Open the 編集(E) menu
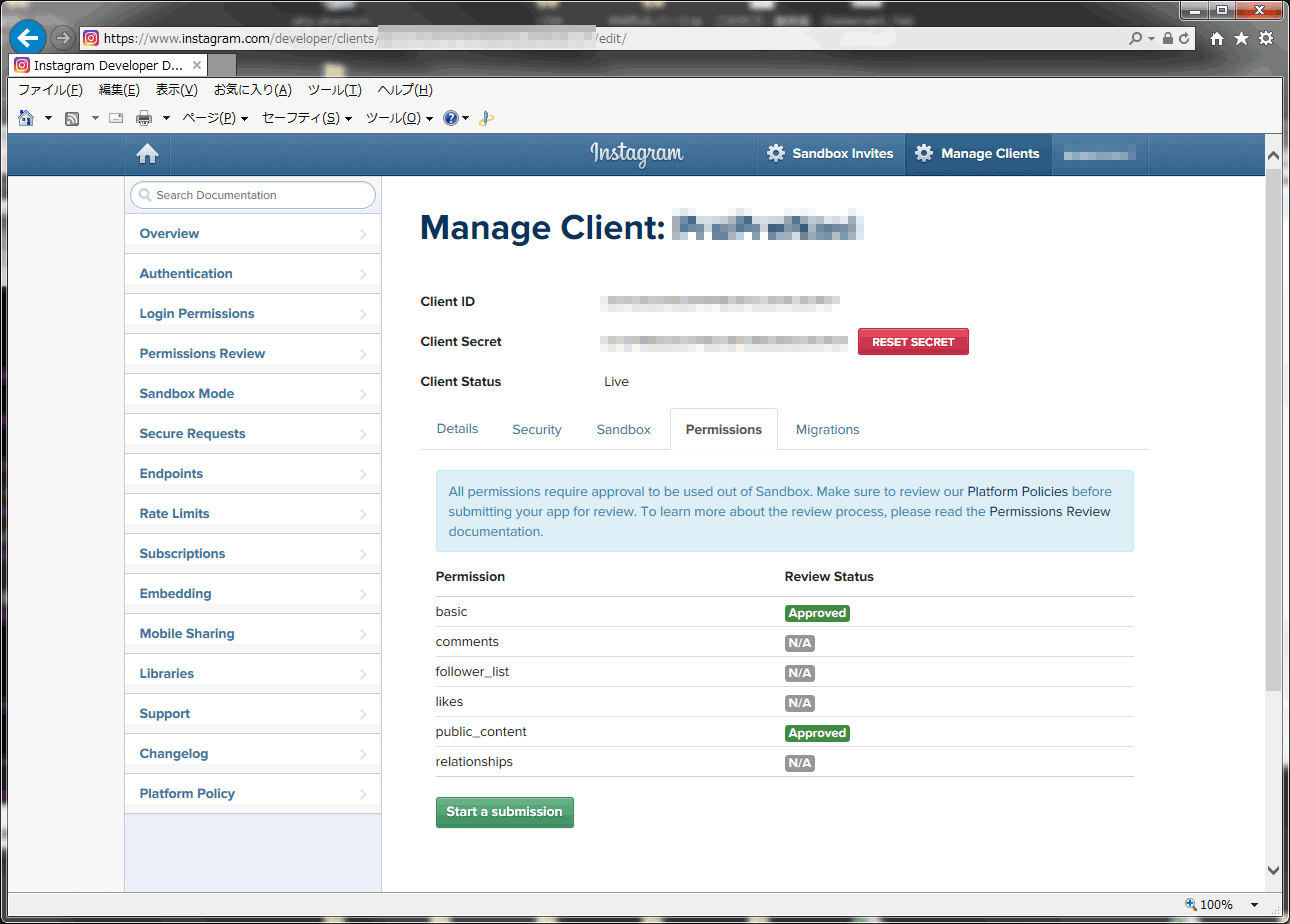The width and height of the screenshot is (1290, 924). click(x=119, y=90)
